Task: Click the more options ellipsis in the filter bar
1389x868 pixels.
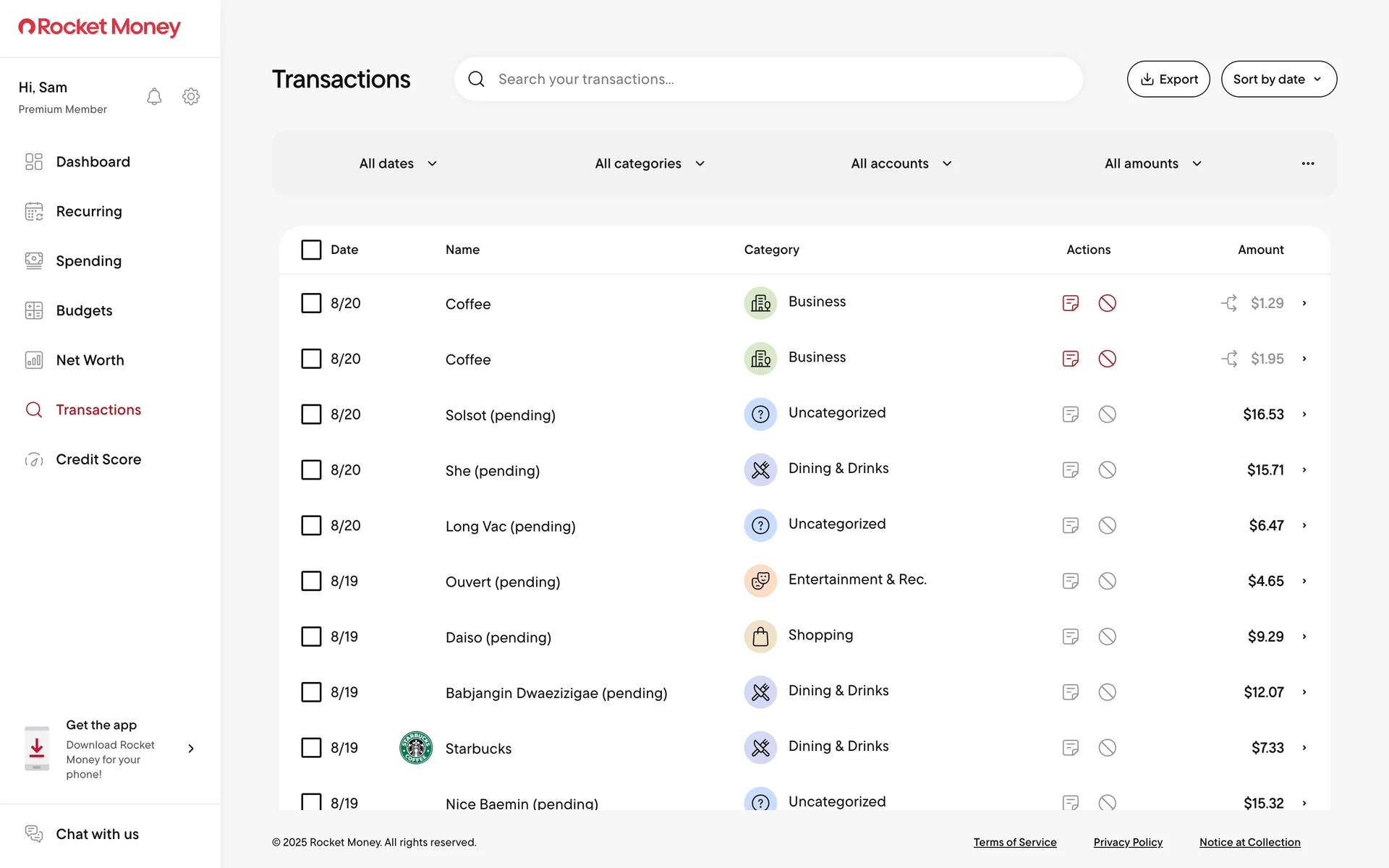Action: pyautogui.click(x=1308, y=163)
